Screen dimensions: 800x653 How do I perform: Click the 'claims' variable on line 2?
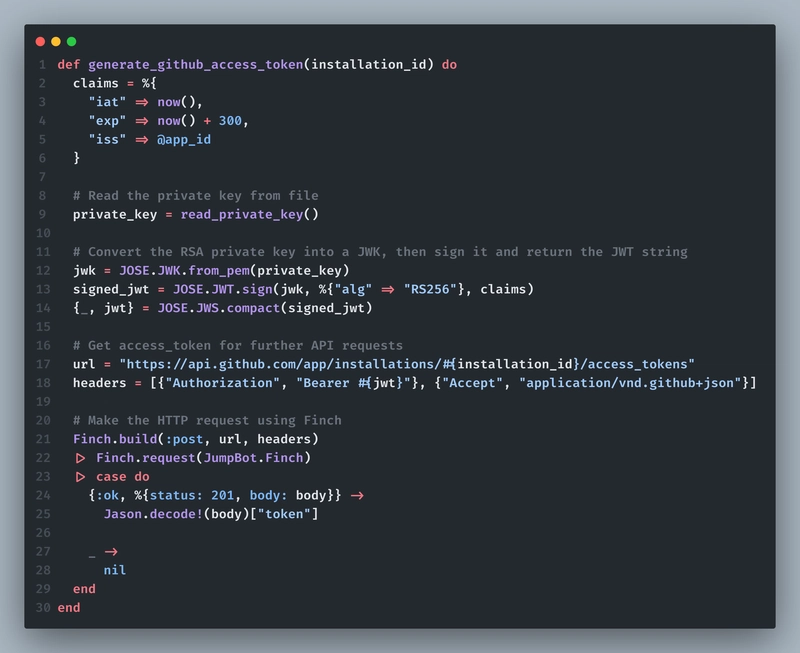[96, 83]
